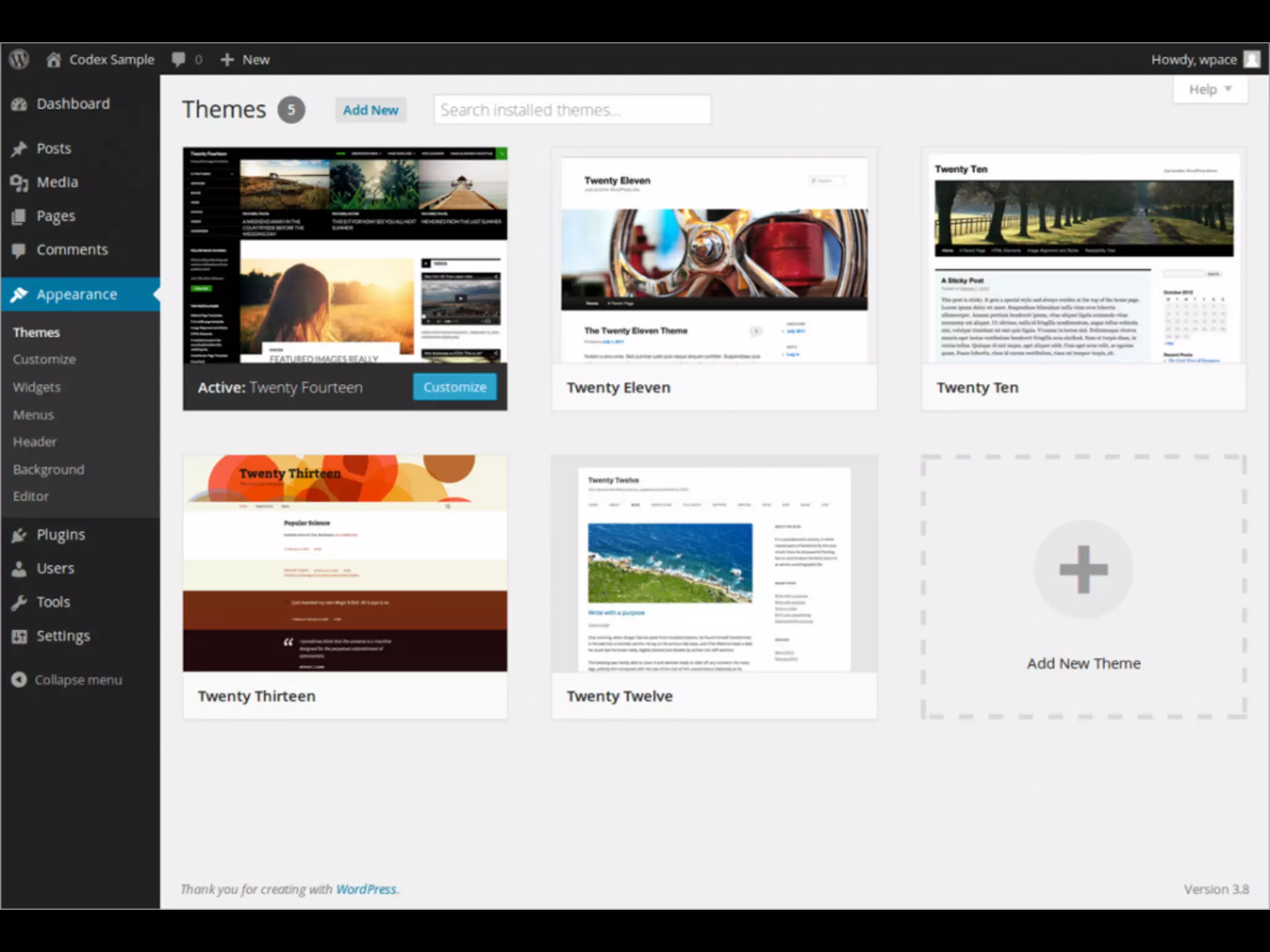This screenshot has height=952, width=1270.
Task: Open the Dashboard gauge icon
Action: (x=19, y=104)
